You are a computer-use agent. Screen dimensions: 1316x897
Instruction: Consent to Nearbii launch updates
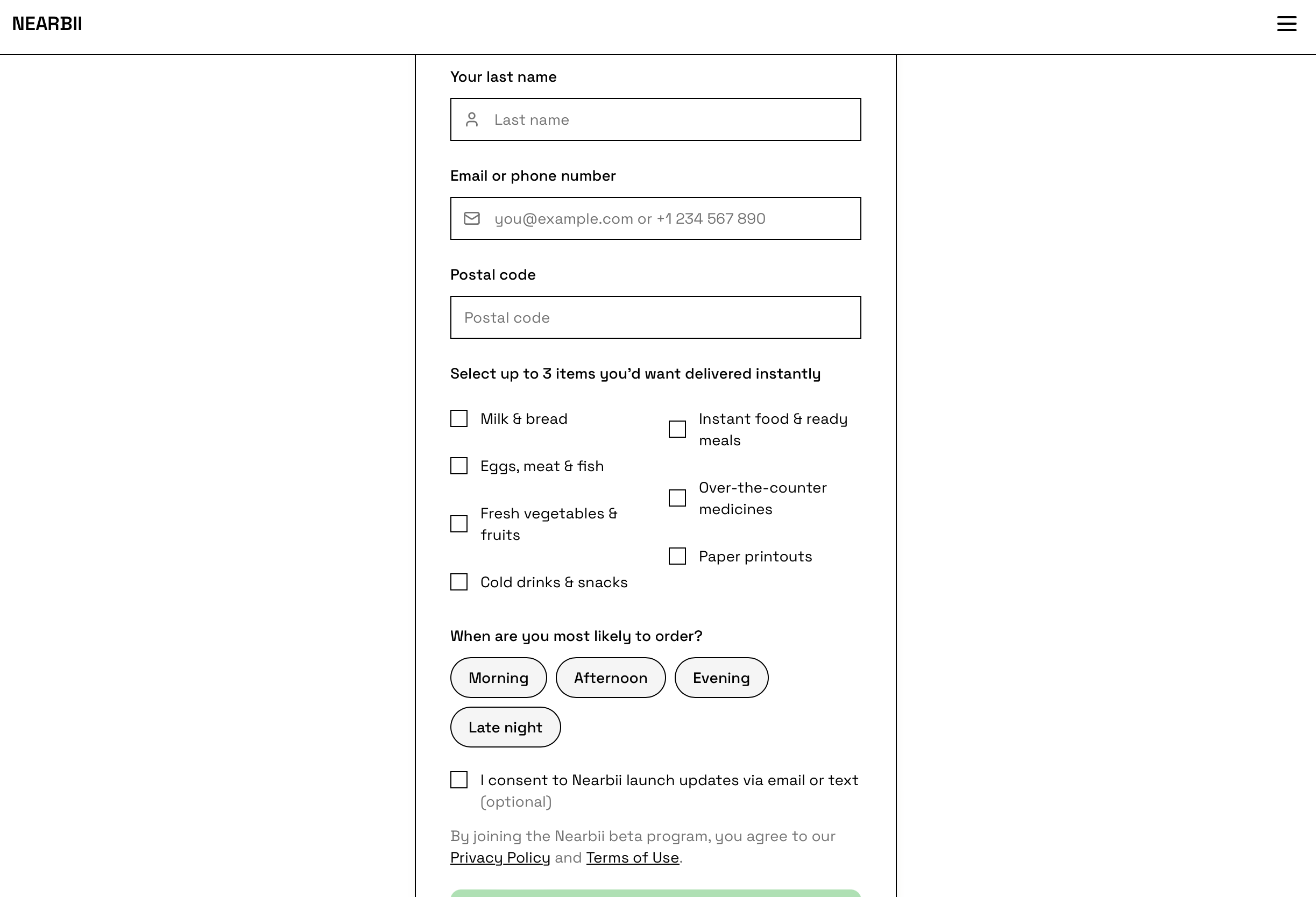point(459,780)
